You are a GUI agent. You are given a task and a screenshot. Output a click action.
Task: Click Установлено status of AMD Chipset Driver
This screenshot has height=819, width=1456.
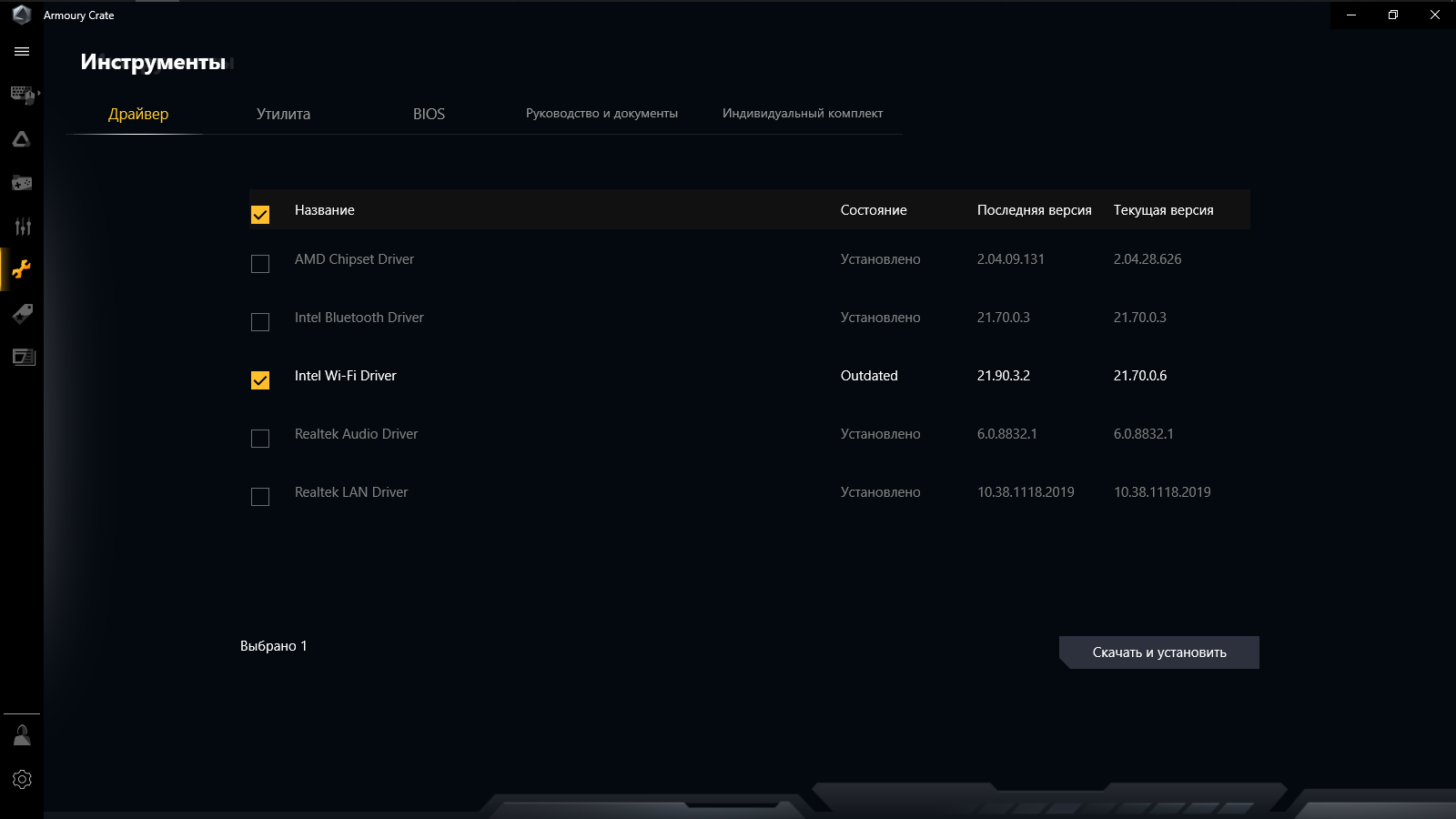point(881,259)
